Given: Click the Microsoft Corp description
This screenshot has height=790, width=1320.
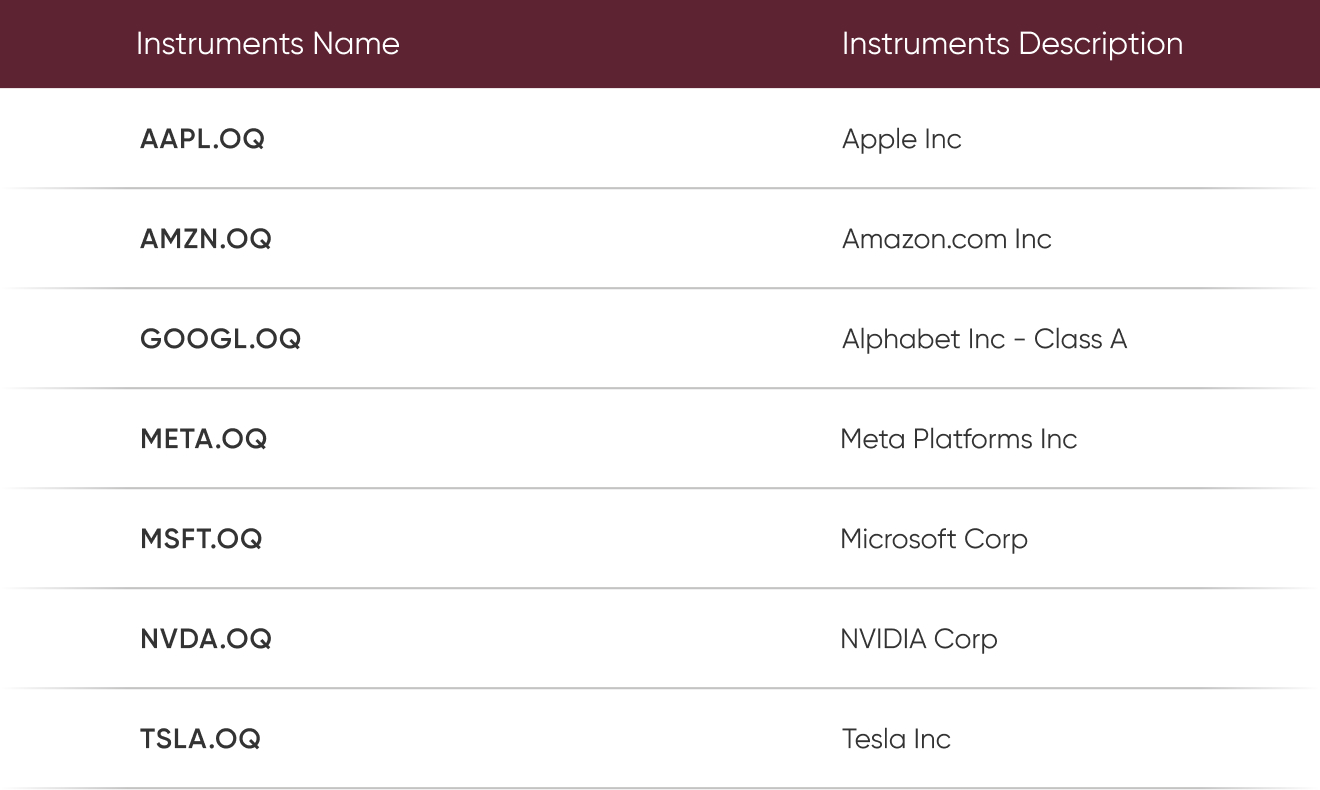Looking at the screenshot, I should coord(933,540).
